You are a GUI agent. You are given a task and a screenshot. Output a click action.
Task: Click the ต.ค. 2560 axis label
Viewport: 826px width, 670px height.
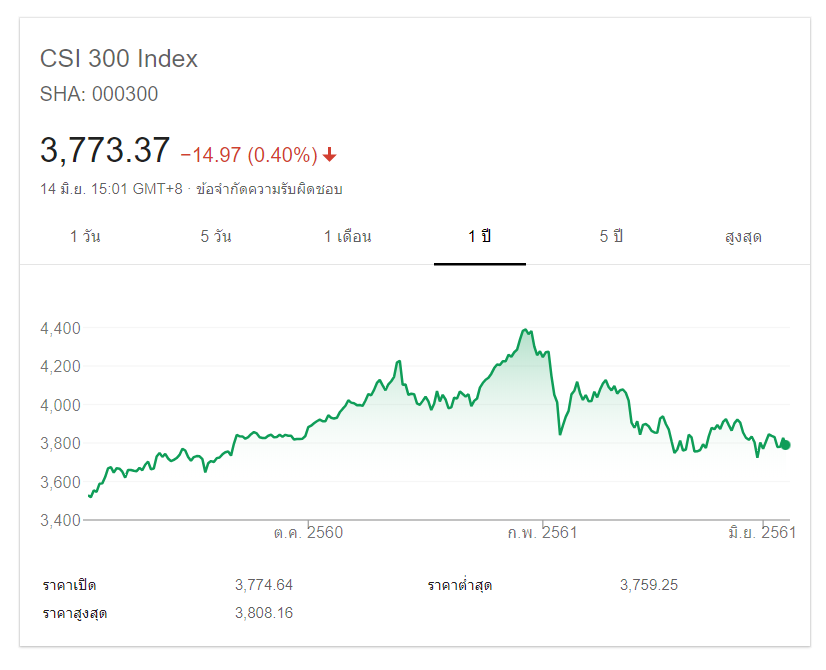coord(308,532)
